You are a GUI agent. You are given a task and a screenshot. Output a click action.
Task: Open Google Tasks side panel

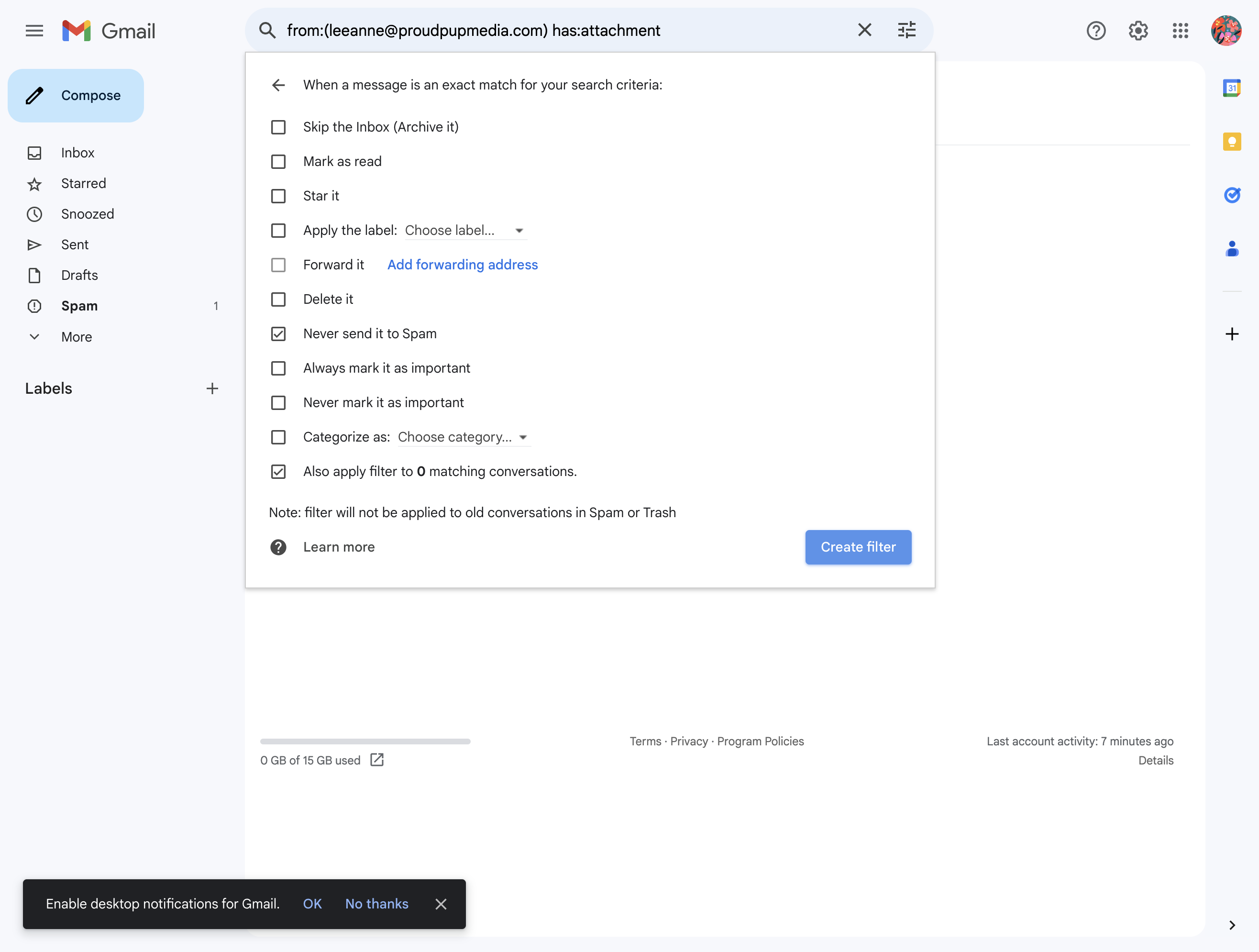(x=1232, y=195)
